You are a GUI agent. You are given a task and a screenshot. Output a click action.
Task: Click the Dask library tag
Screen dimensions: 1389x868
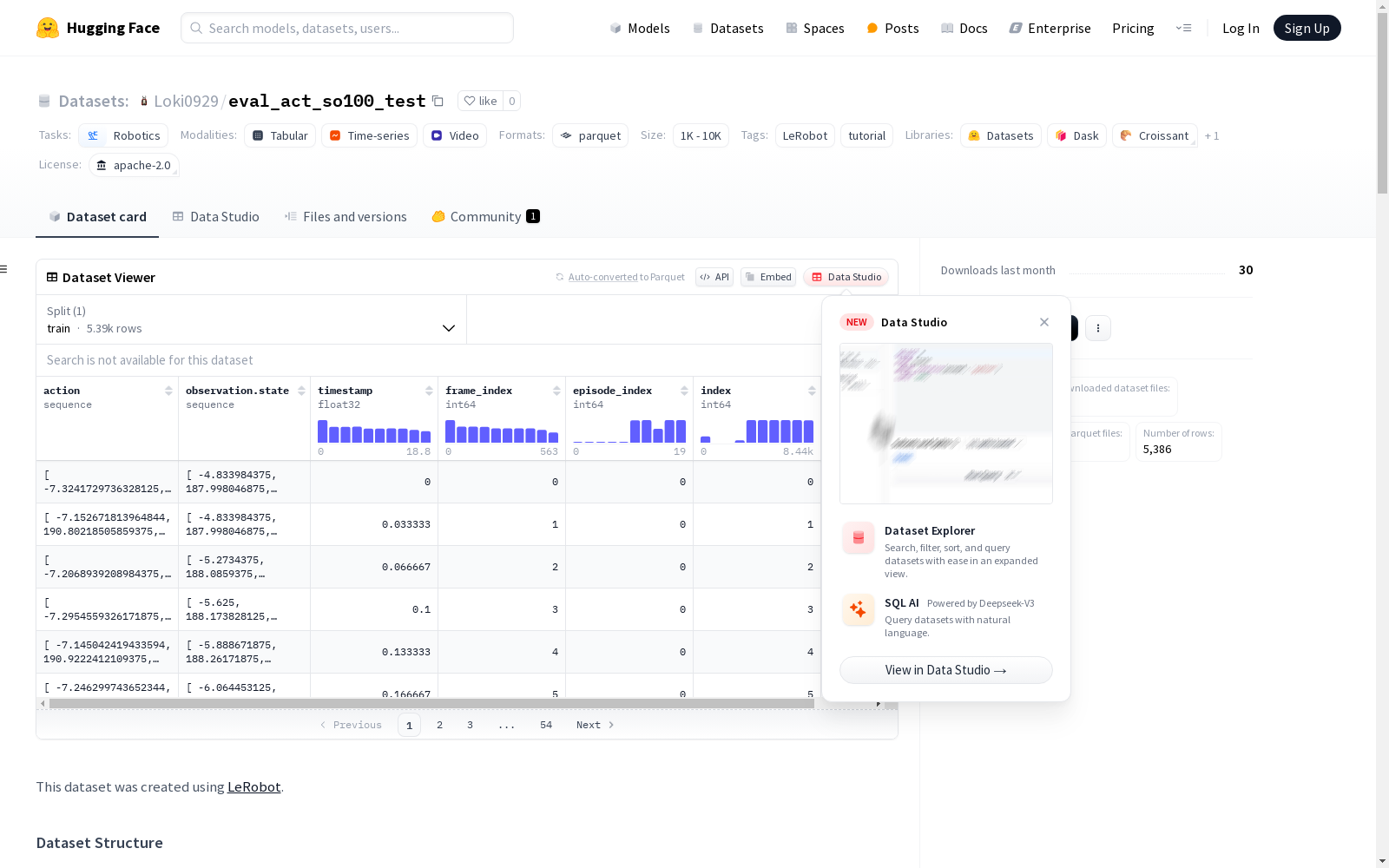click(x=1076, y=135)
